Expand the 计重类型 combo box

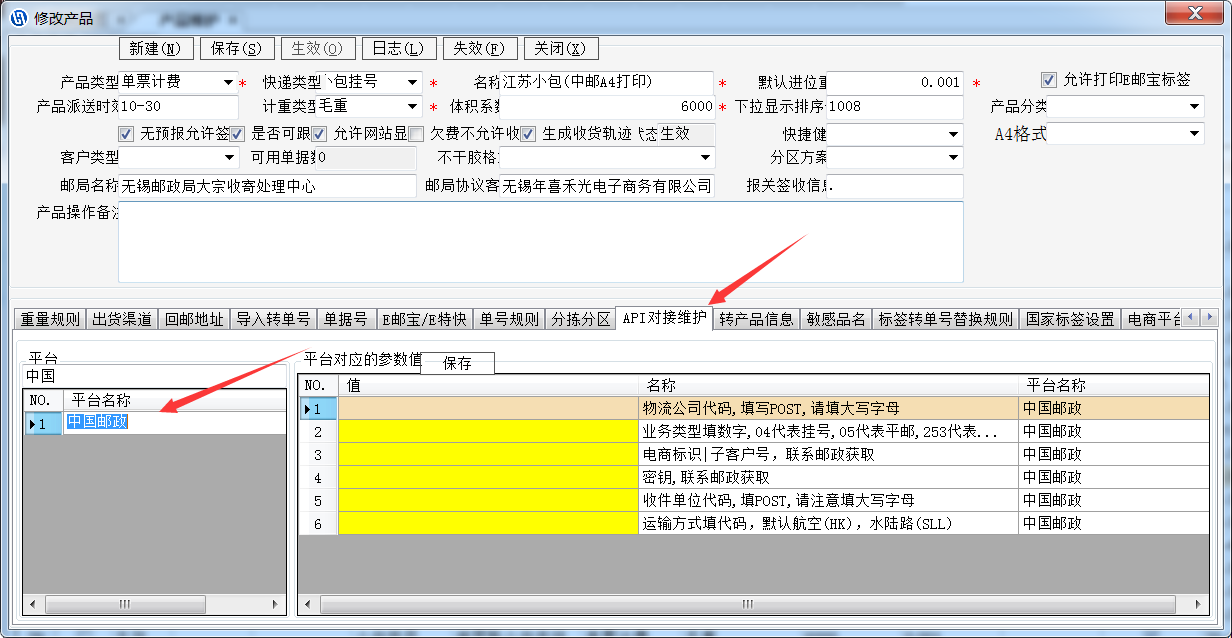[412, 107]
